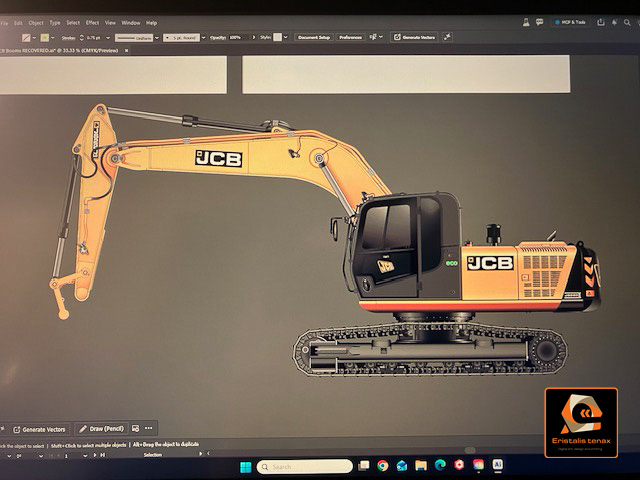Open the Object menu
Viewport: 640px width, 480px height.
tap(36, 23)
